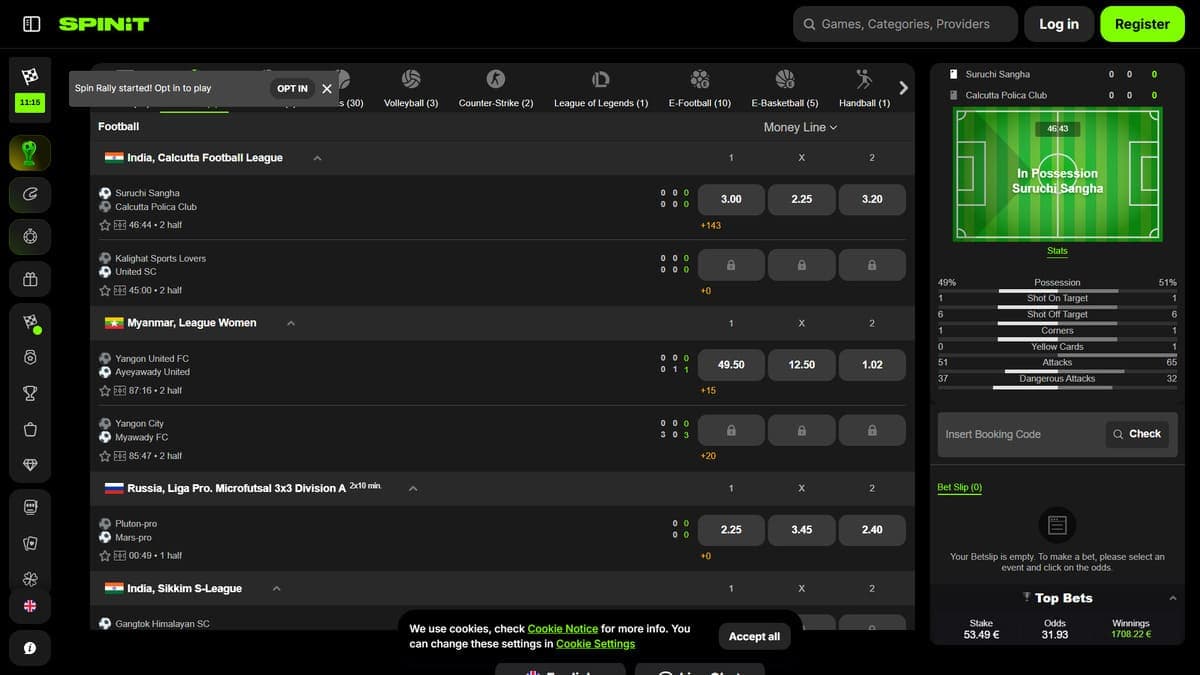
Task: Open the Cookie Settings link
Action: click(x=595, y=644)
